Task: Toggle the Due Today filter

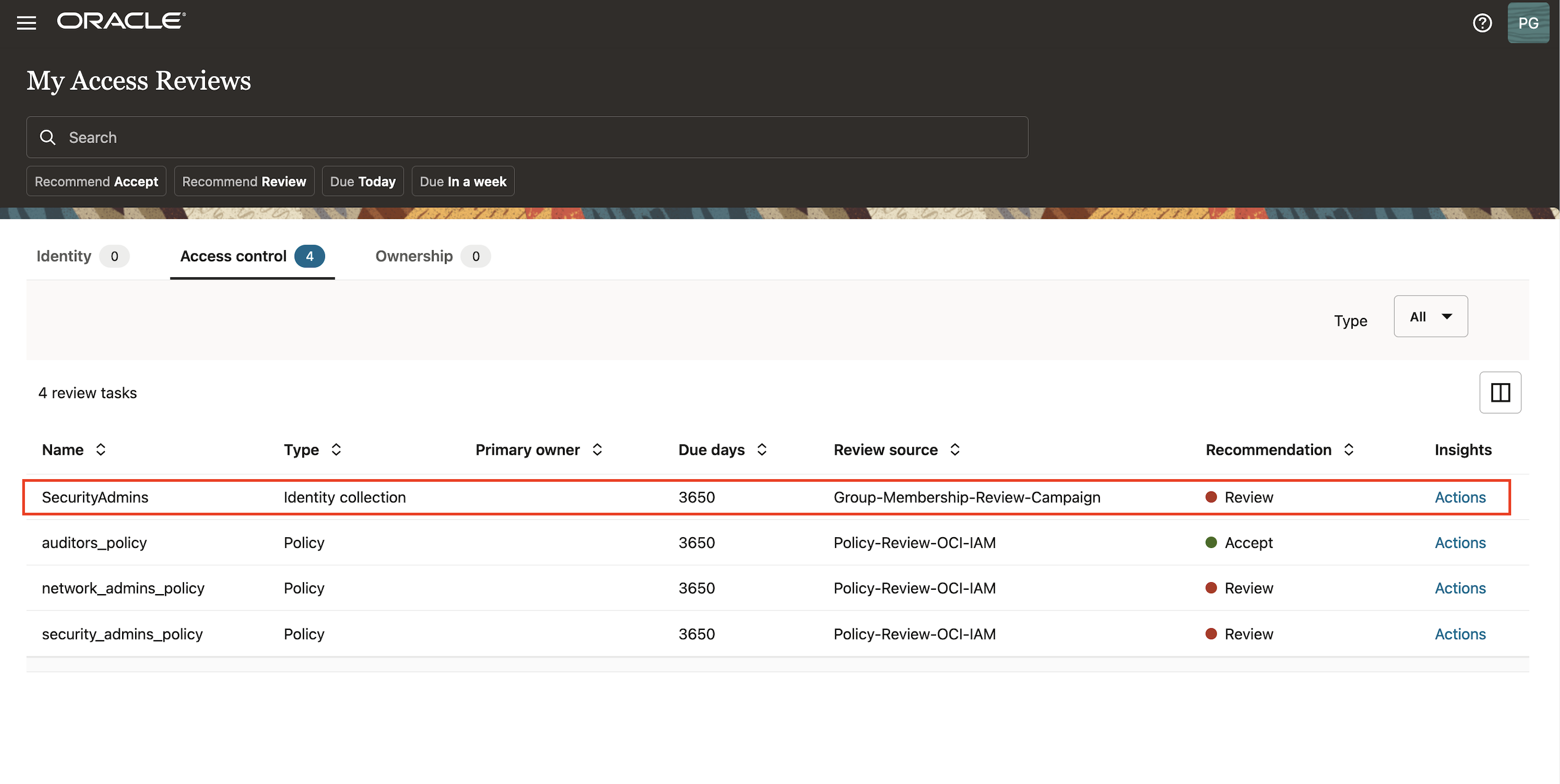Action: point(362,181)
